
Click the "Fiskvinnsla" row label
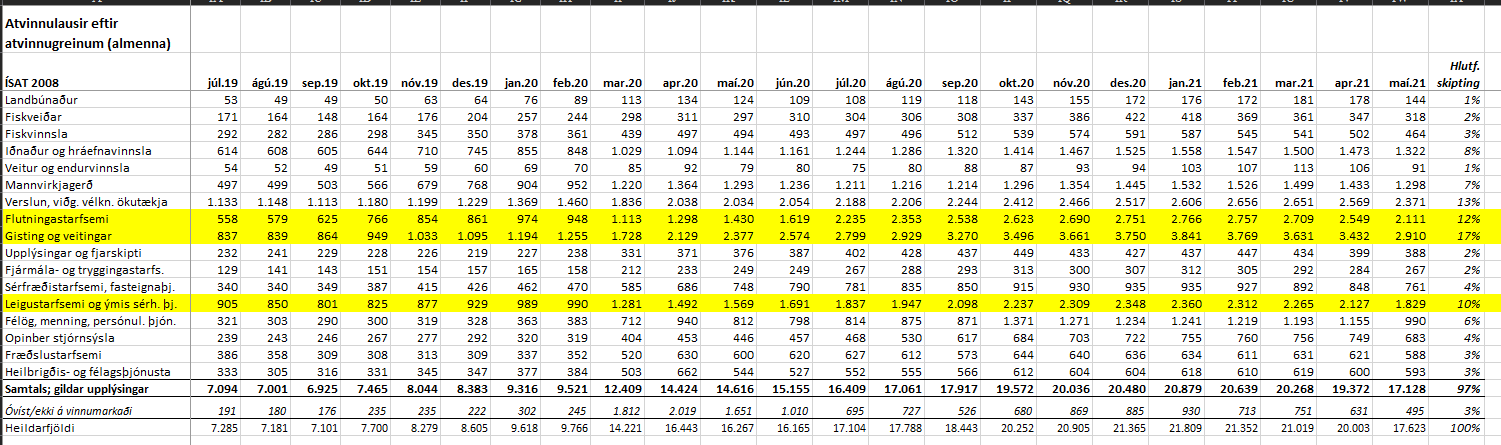(x=35, y=133)
